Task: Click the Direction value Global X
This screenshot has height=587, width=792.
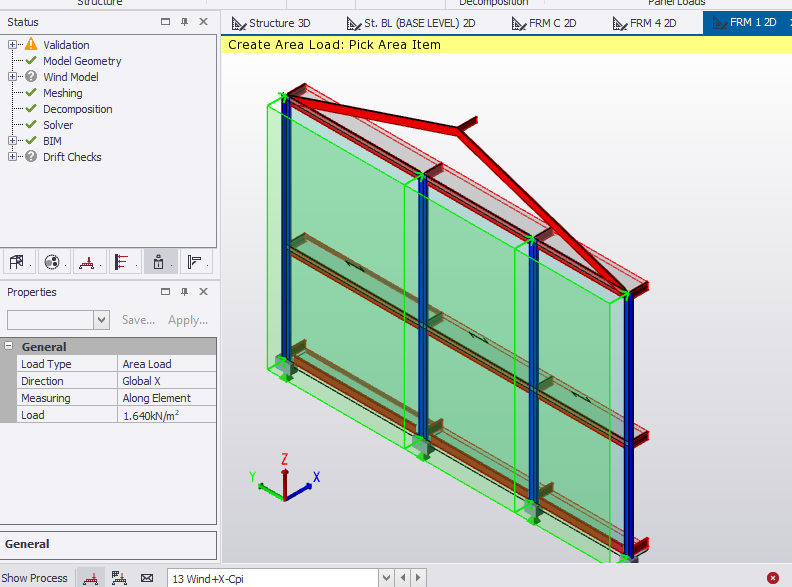Action: [x=167, y=381]
